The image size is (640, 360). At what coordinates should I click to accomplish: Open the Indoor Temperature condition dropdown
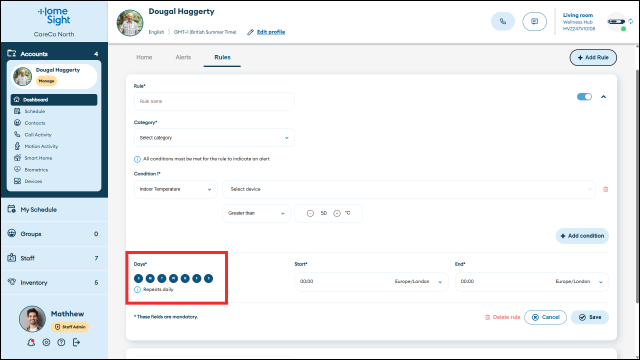176,189
